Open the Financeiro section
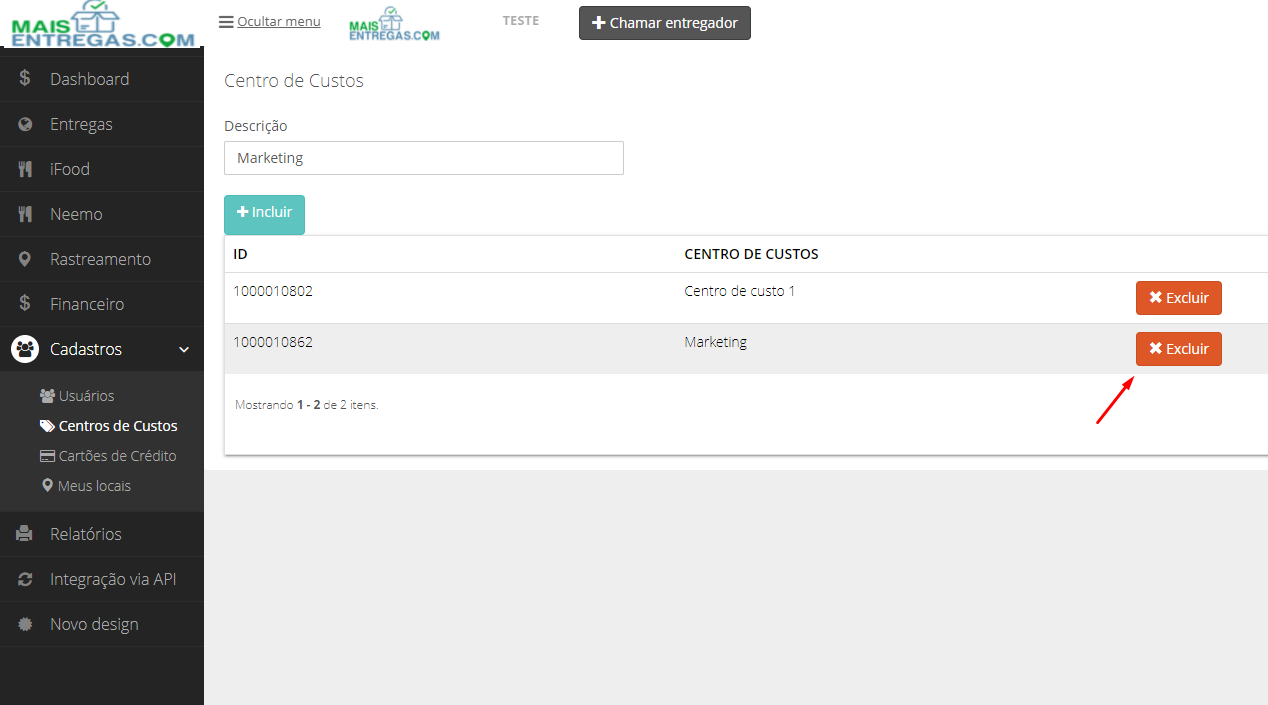Viewport: 1268px width, 705px height. coord(102,304)
